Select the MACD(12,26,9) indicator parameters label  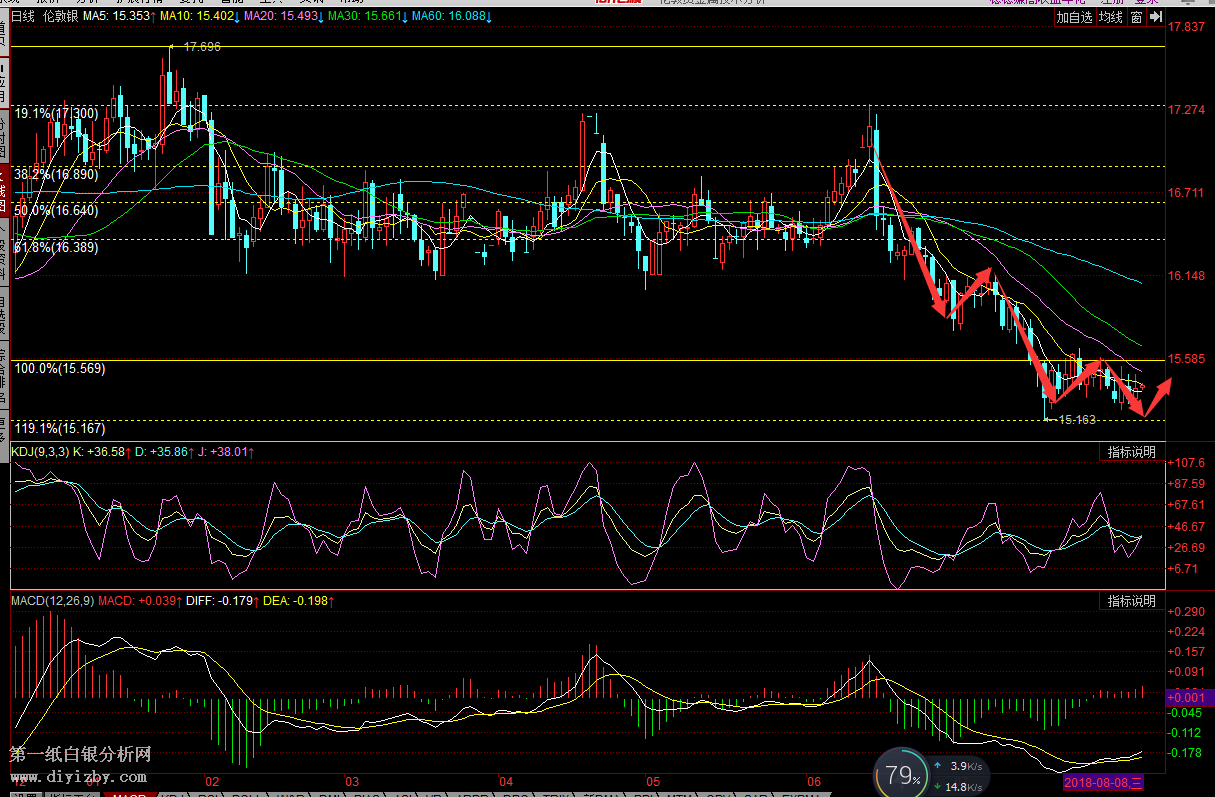51,601
